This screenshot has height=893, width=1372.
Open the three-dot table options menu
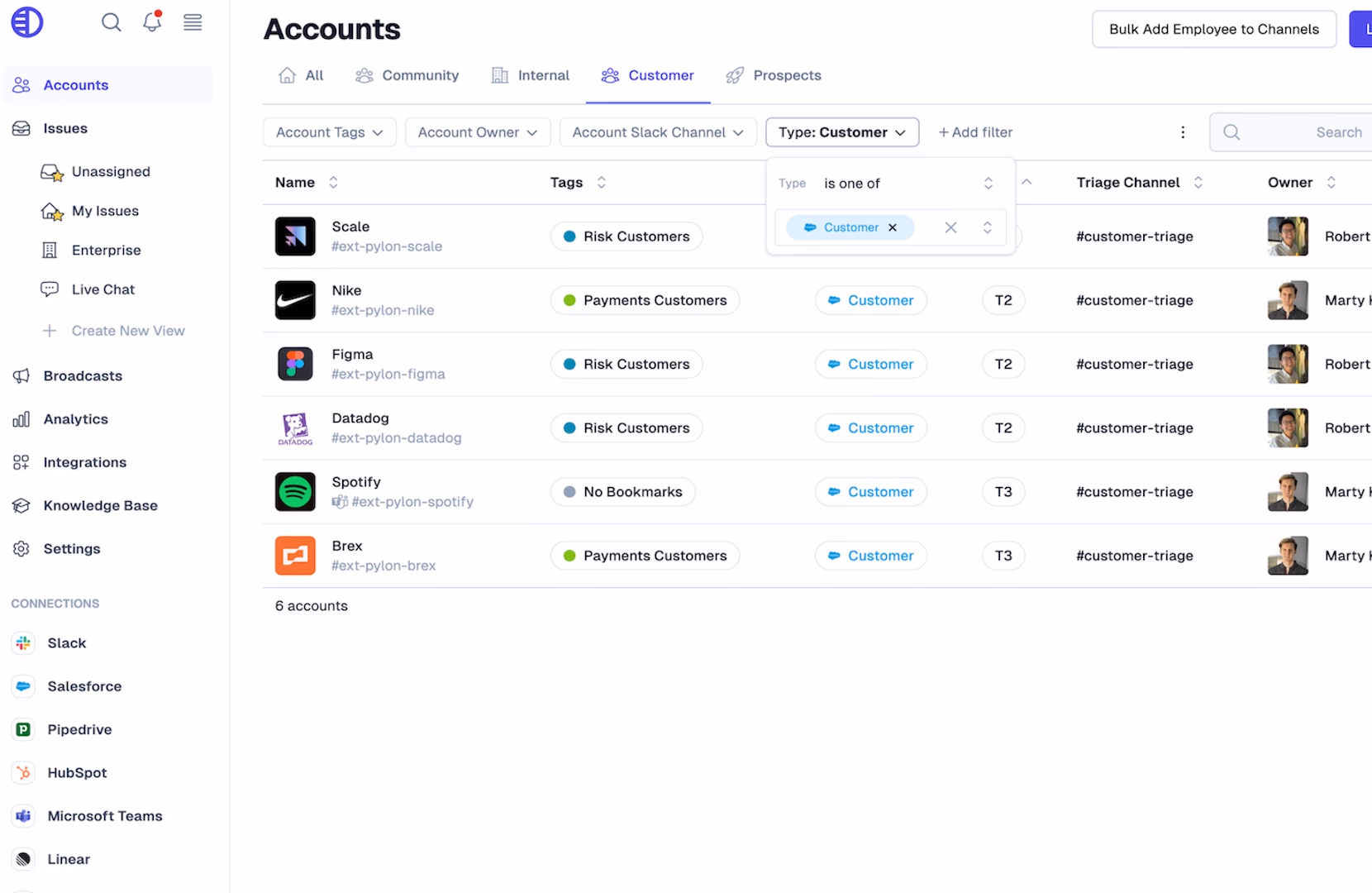1183,132
